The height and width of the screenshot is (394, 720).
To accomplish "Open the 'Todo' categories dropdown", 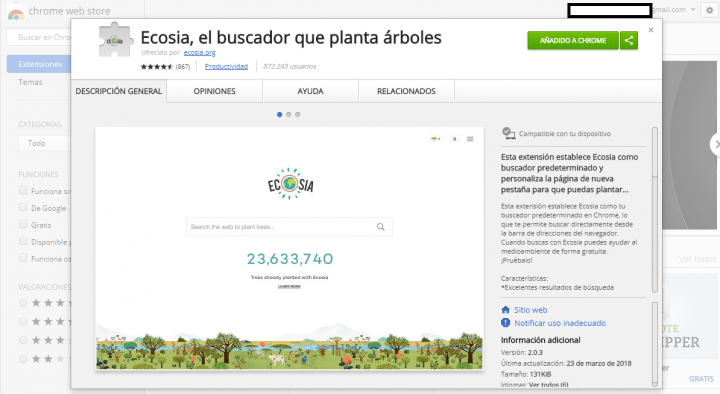I will (x=45, y=143).
